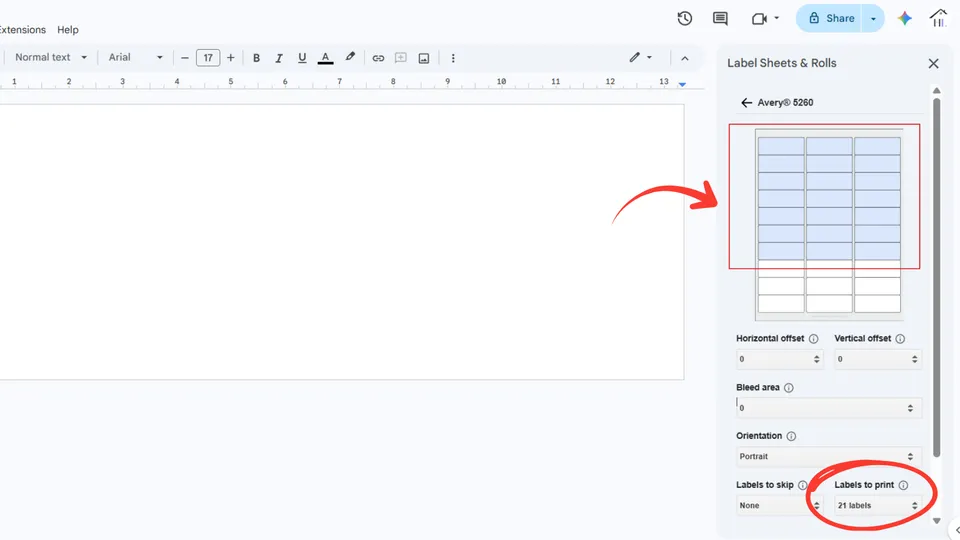Show info for Bleed area
Screen dimensions: 960x540
click(x=789, y=388)
